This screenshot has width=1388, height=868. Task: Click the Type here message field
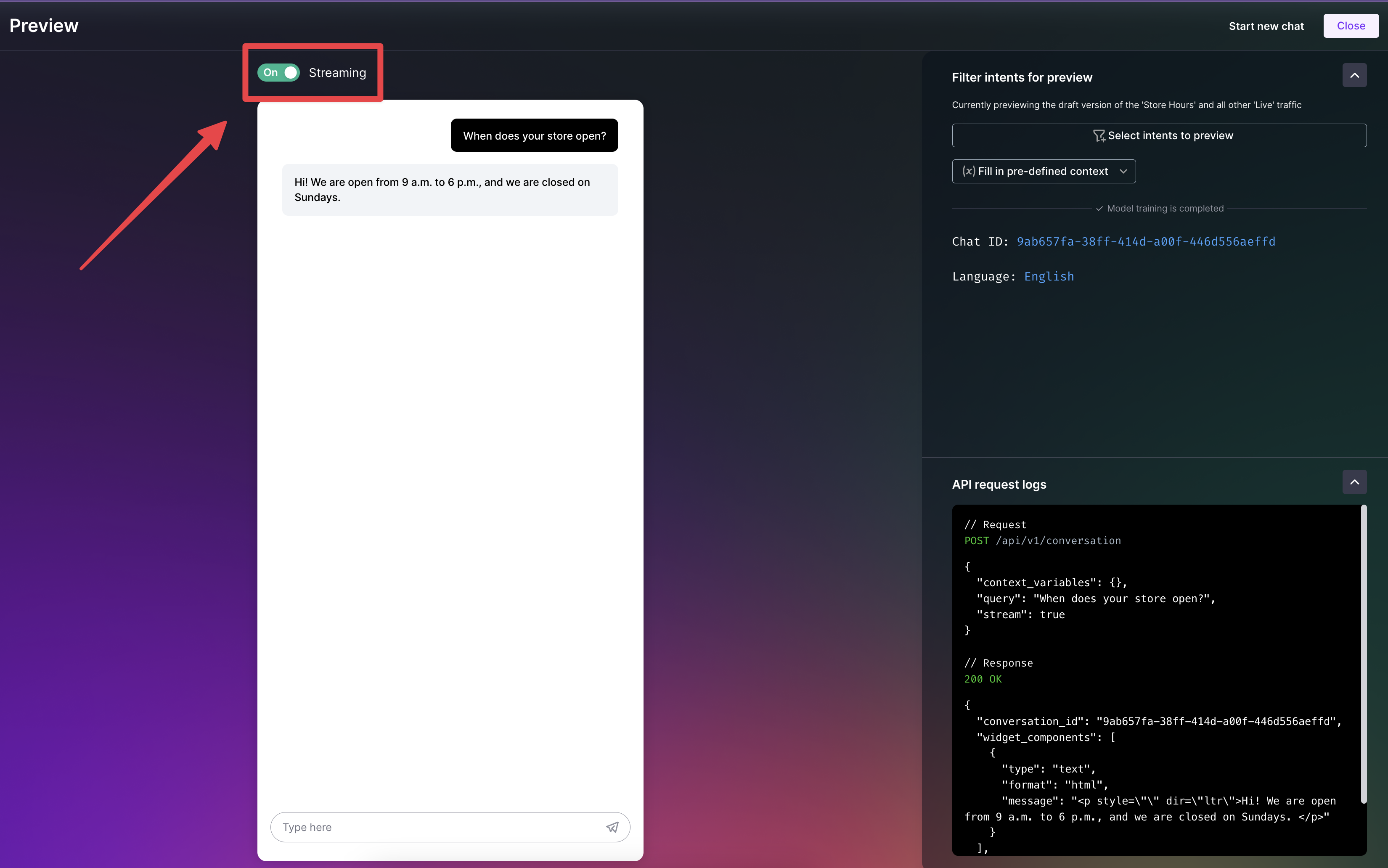pos(450,827)
